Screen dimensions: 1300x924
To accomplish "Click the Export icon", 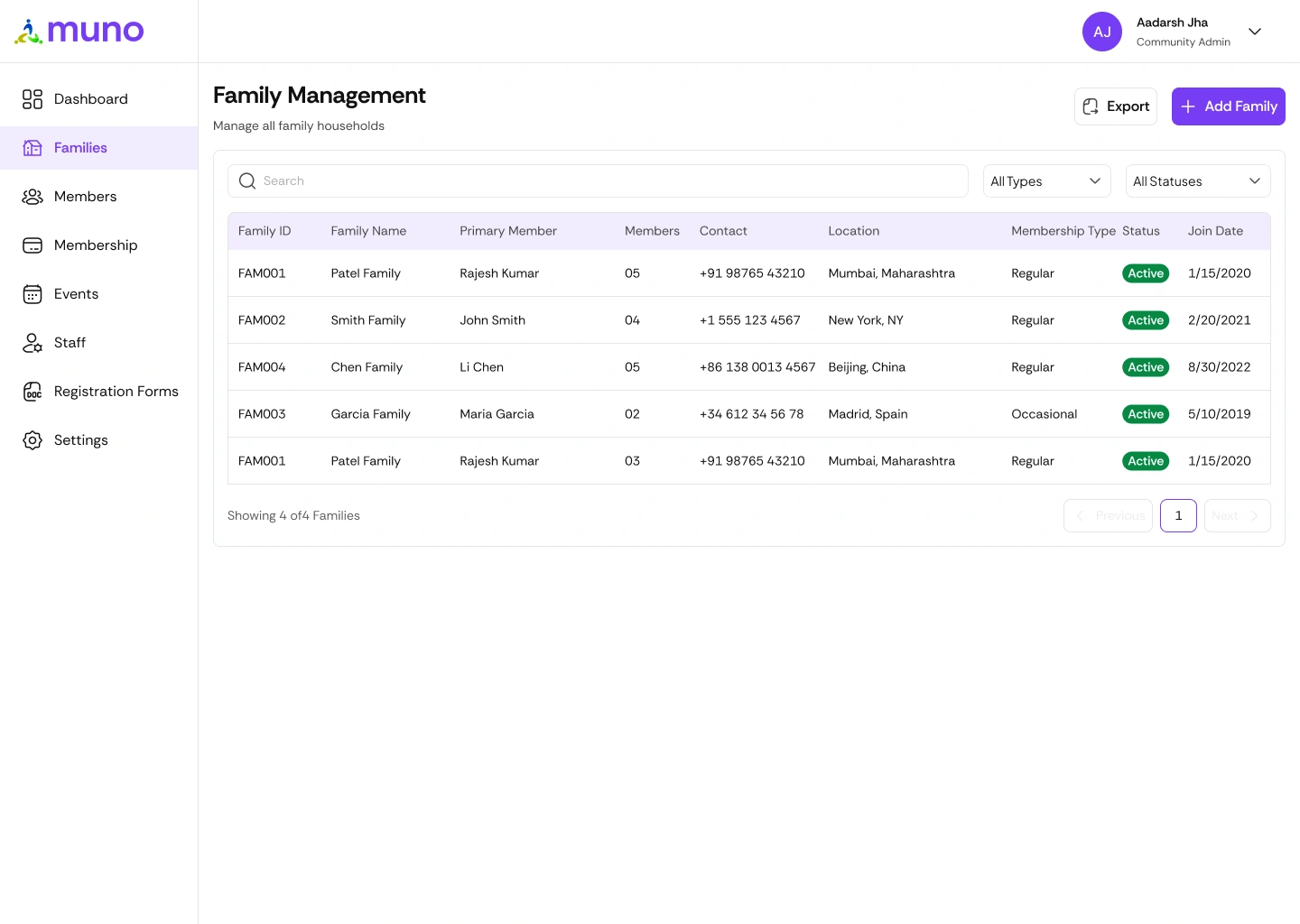I will 1091,106.
